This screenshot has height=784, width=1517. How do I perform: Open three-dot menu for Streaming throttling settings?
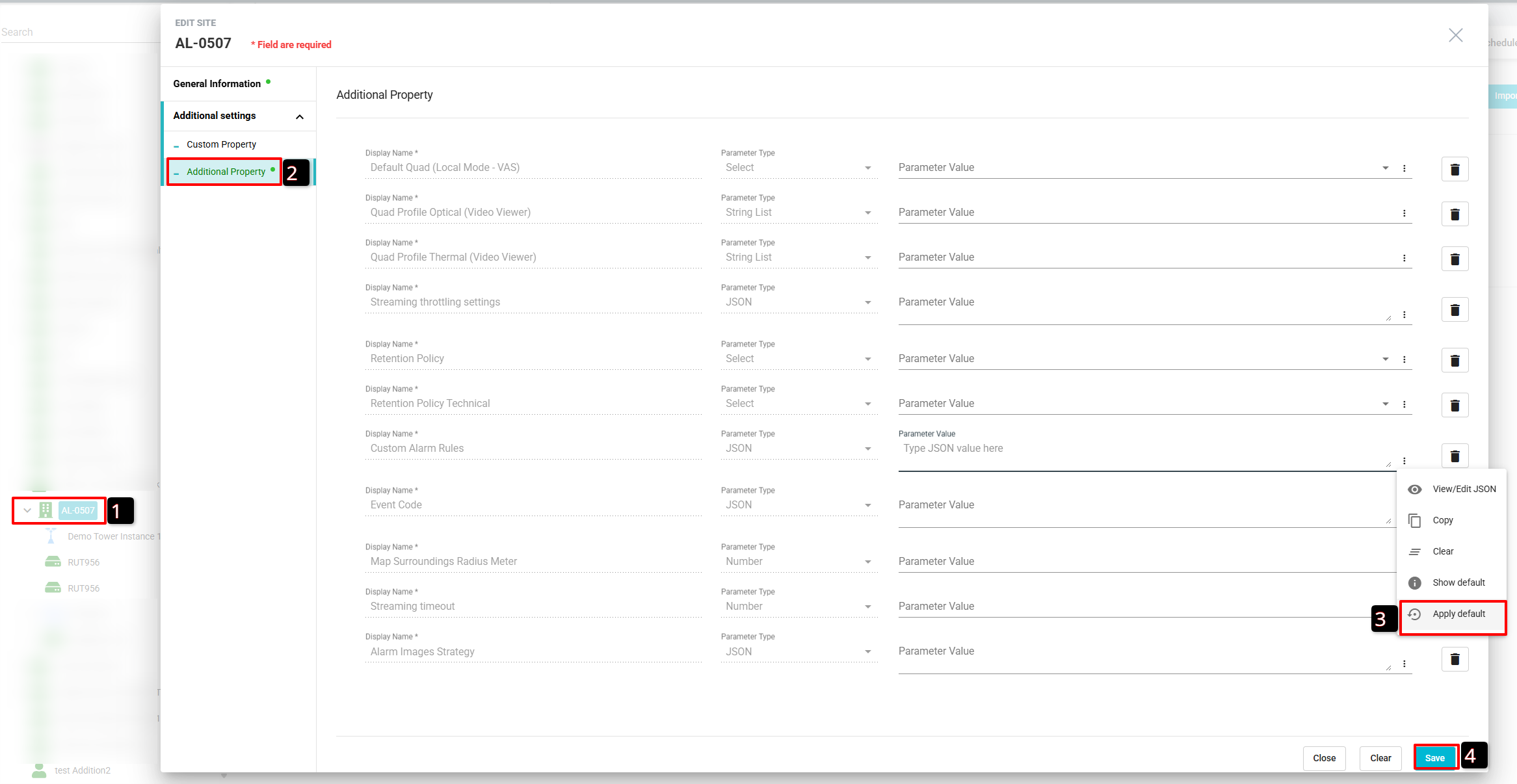point(1404,315)
